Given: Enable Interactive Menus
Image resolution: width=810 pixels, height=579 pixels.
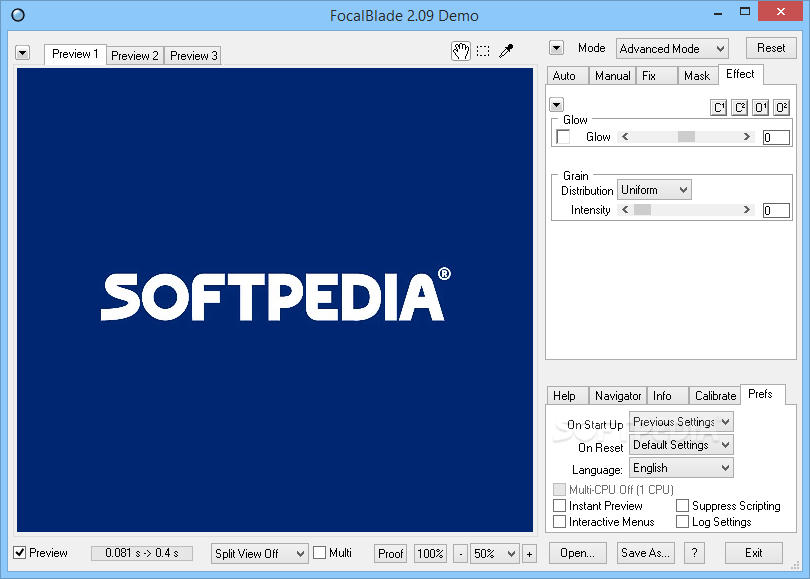Looking at the screenshot, I should tap(559, 522).
